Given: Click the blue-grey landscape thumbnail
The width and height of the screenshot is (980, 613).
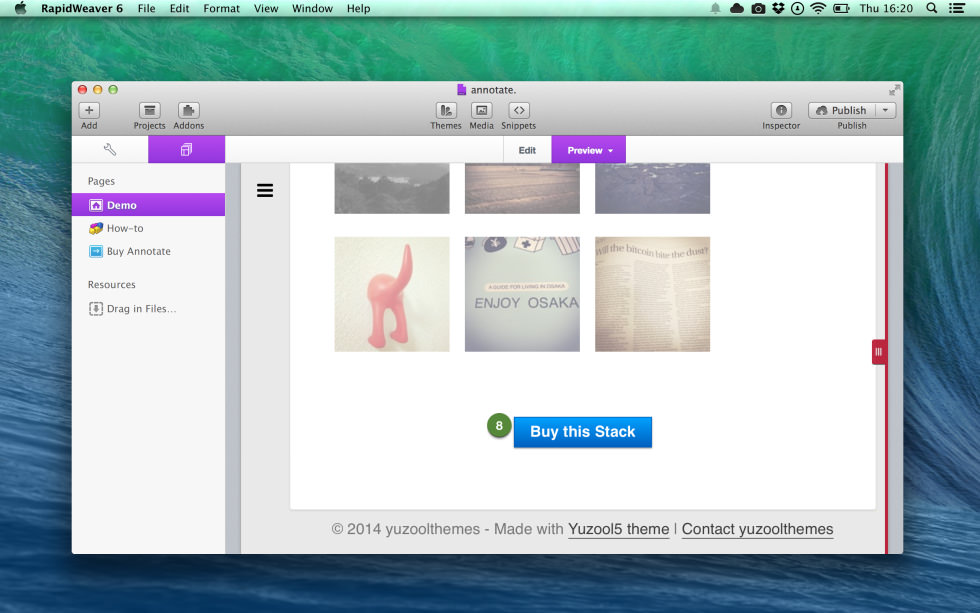Looking at the screenshot, I should pos(652,189).
